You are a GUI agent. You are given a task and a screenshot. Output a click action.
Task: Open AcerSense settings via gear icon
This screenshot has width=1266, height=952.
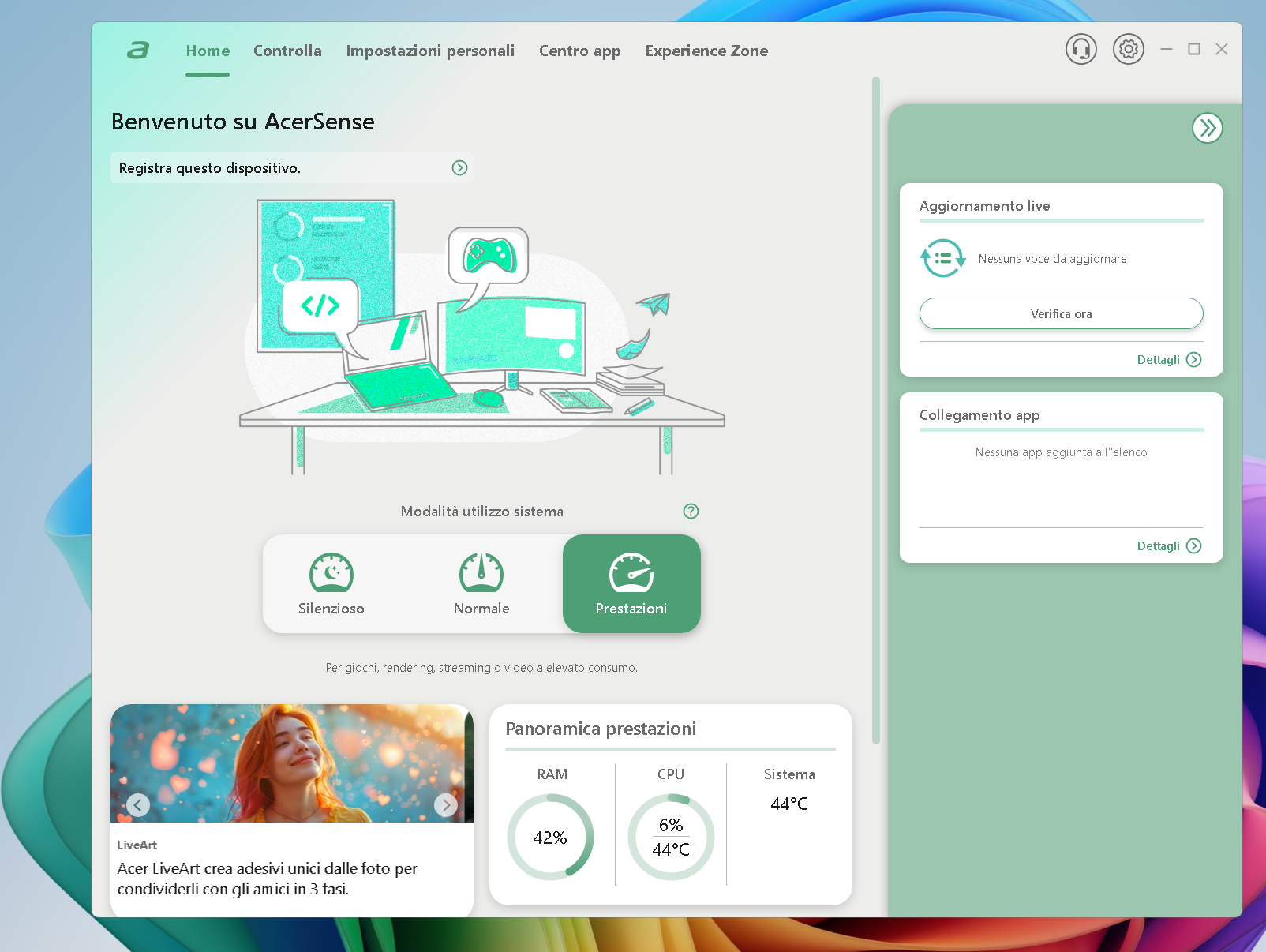[1128, 49]
